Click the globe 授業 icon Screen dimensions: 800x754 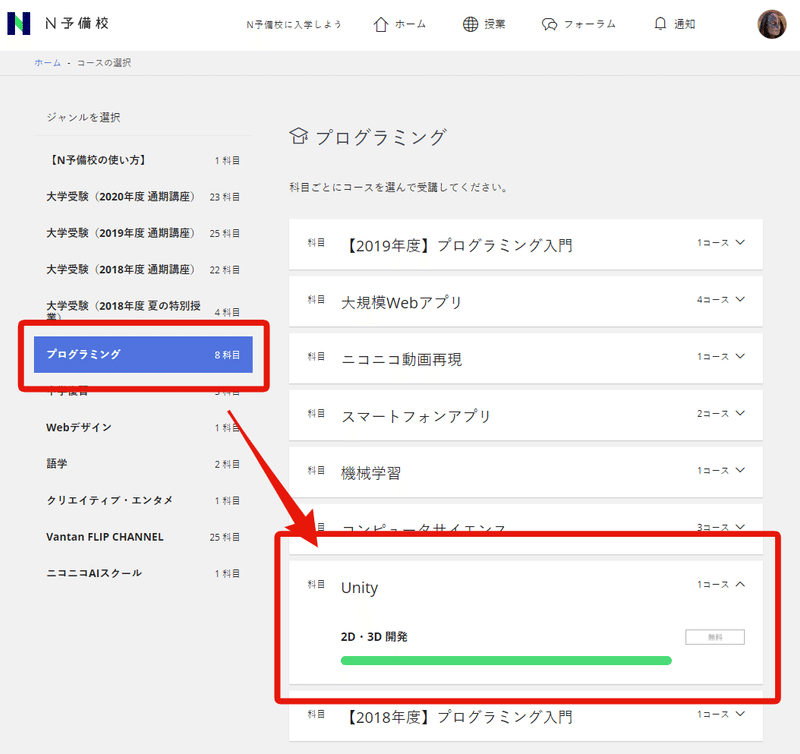470,24
